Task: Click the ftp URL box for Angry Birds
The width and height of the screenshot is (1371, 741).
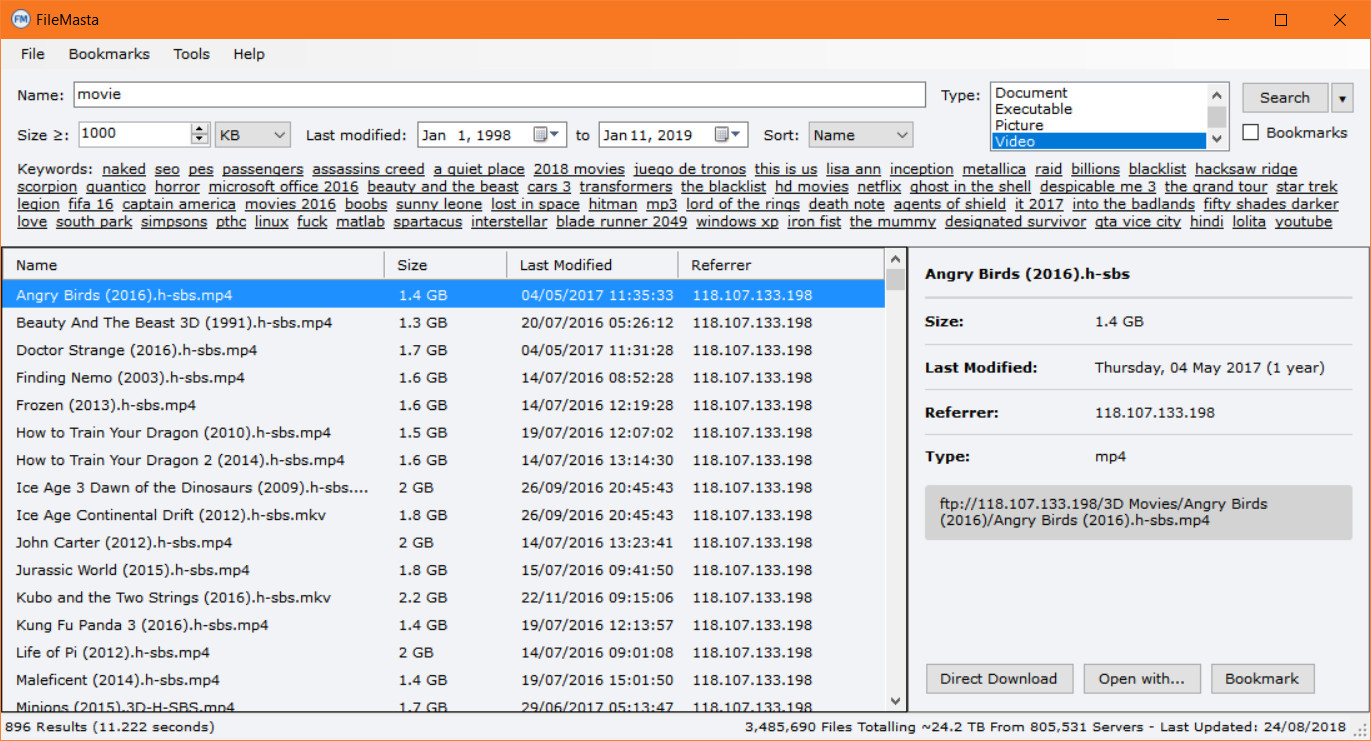Action: (1138, 513)
